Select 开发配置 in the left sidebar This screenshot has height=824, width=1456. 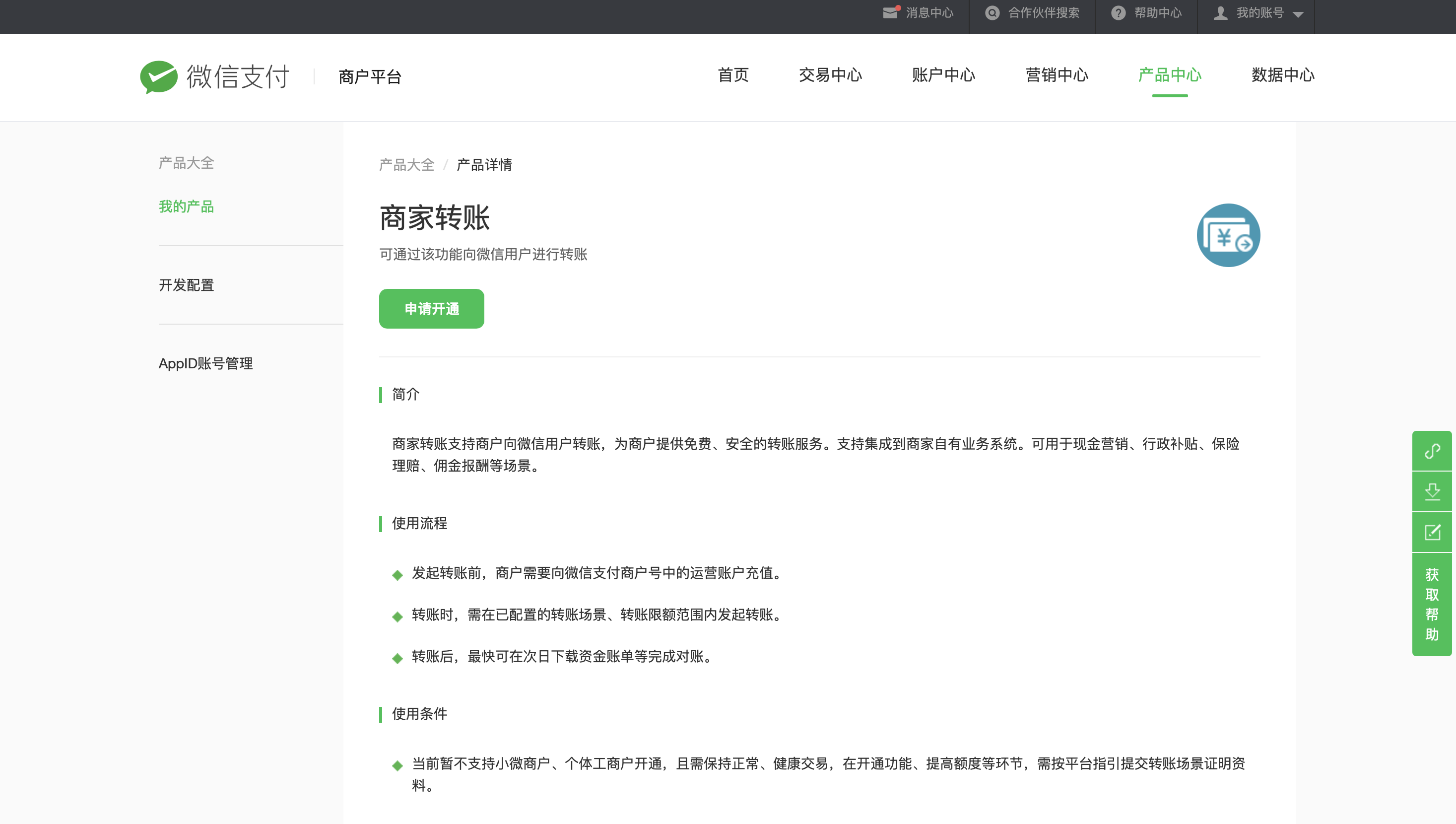click(x=186, y=284)
